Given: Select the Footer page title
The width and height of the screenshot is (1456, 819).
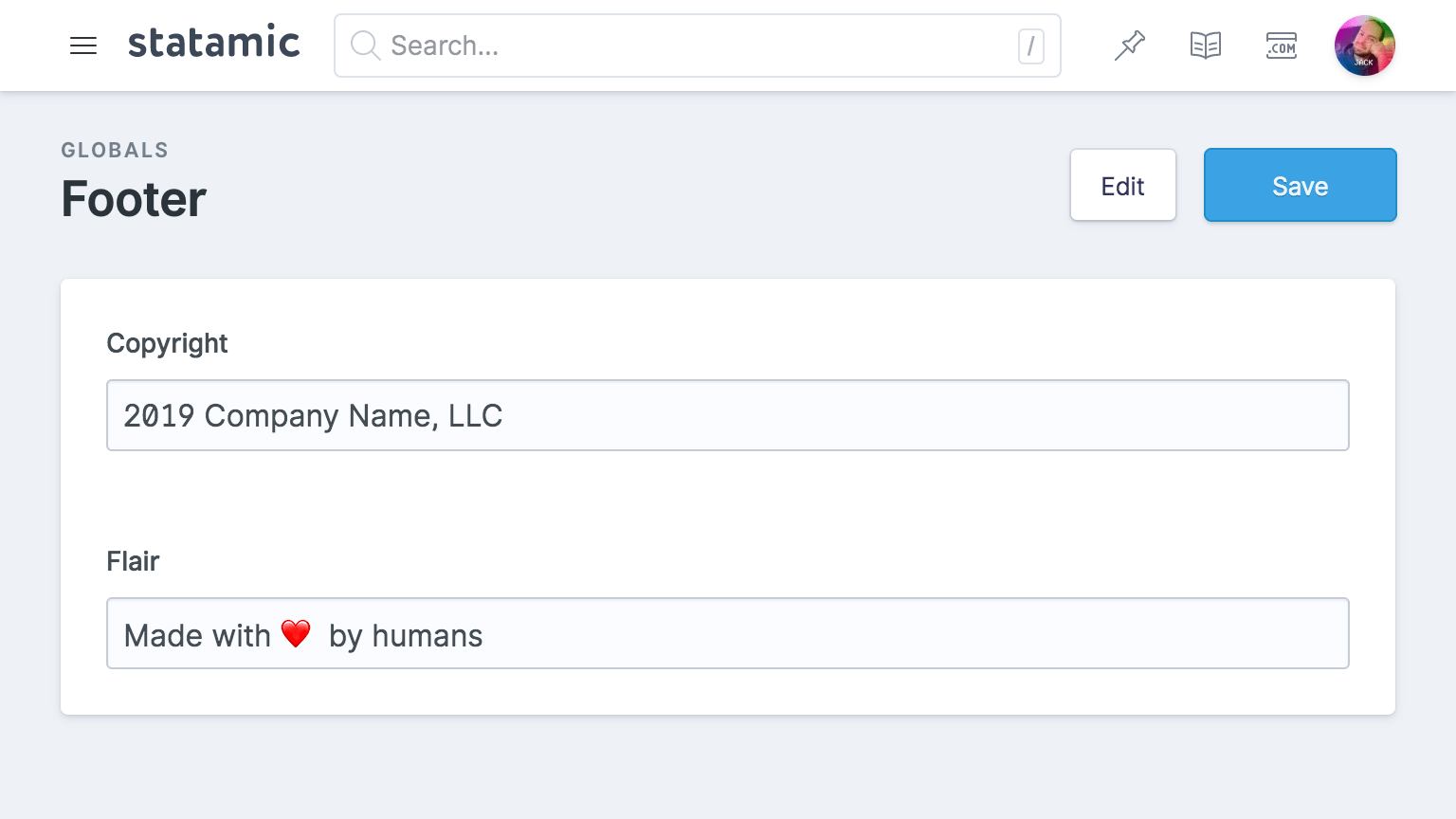Looking at the screenshot, I should click(x=133, y=199).
